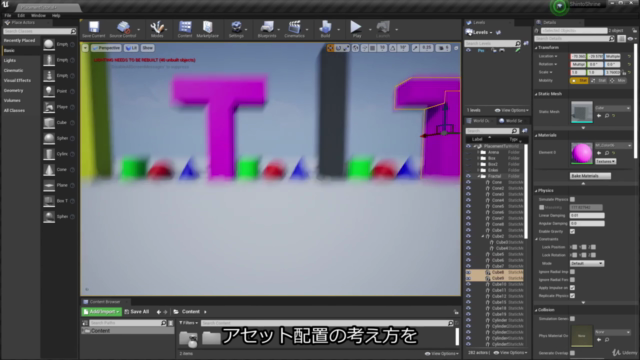The image size is (640, 360).
Task: Reset Location to default arrow
Action: click(x=629, y=56)
